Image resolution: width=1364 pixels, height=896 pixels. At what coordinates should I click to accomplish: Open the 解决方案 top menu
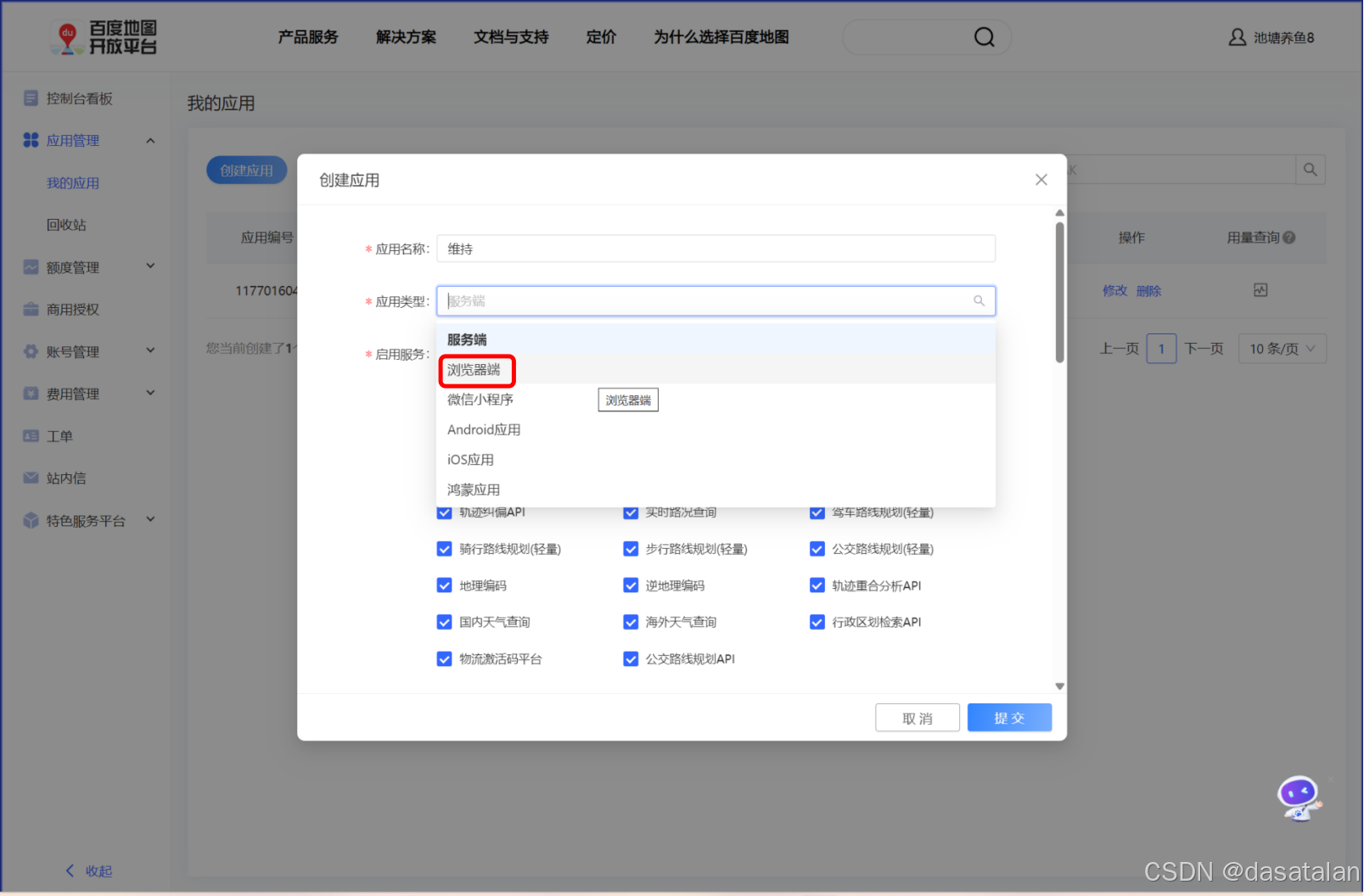(x=406, y=37)
